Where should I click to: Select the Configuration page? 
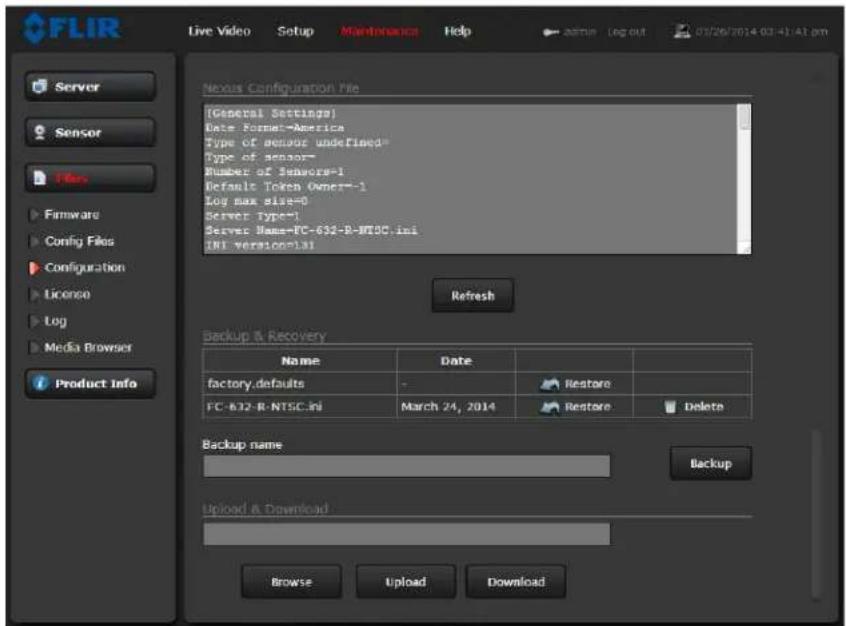[x=85, y=268]
